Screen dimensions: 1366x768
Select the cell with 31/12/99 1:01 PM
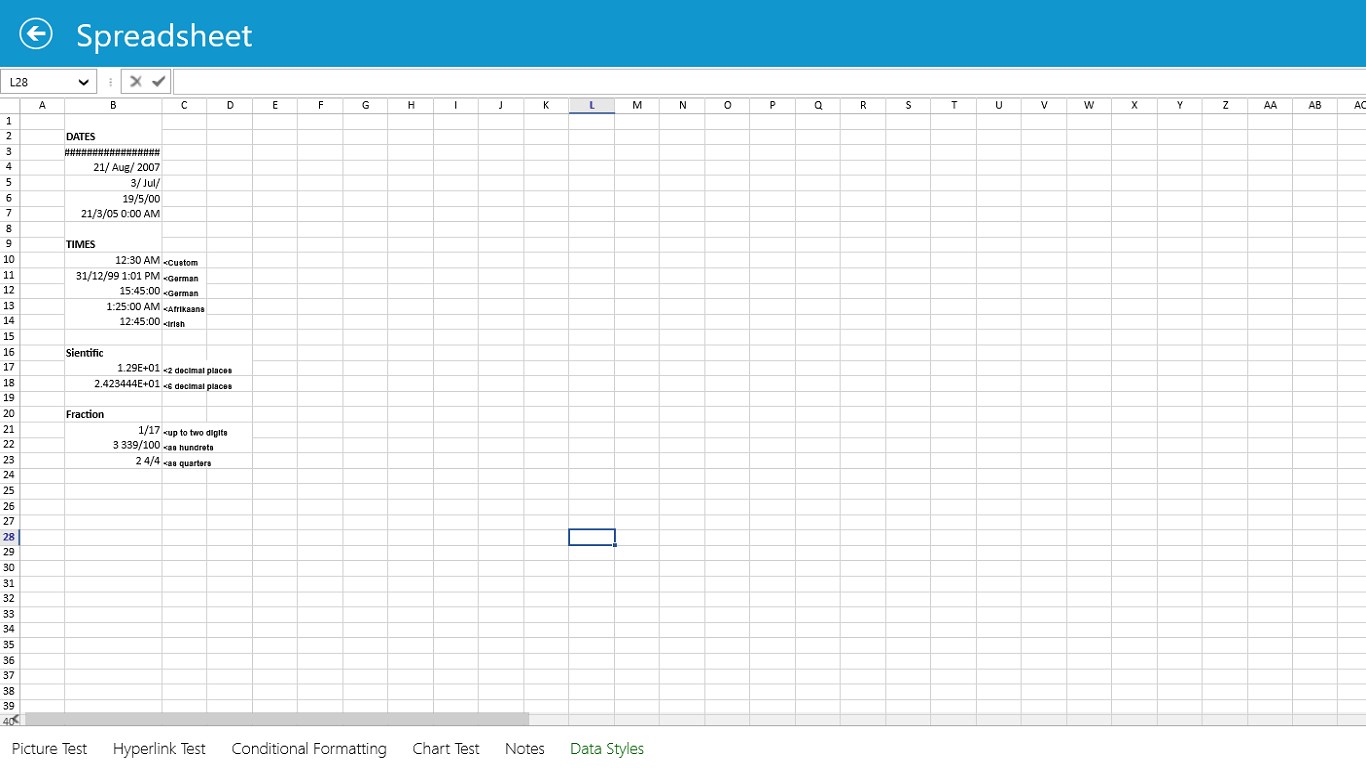coord(113,275)
